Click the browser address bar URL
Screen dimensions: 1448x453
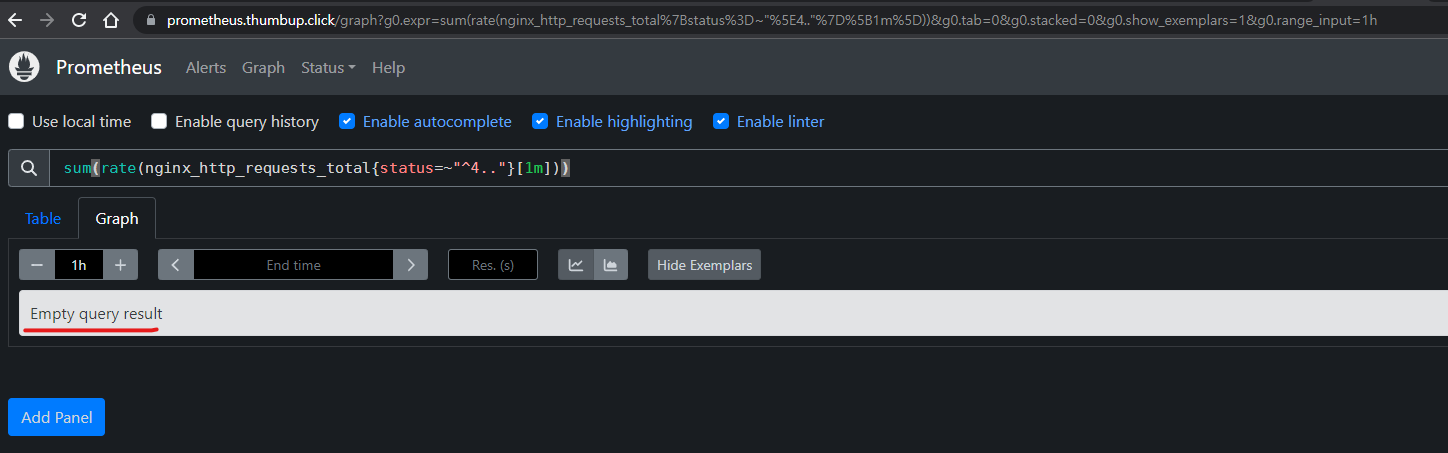[x=772, y=20]
